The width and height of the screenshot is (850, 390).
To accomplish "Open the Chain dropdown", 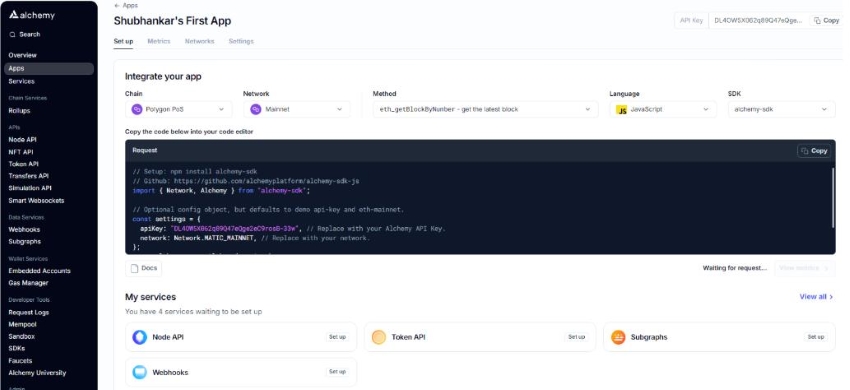I will click(x=179, y=109).
